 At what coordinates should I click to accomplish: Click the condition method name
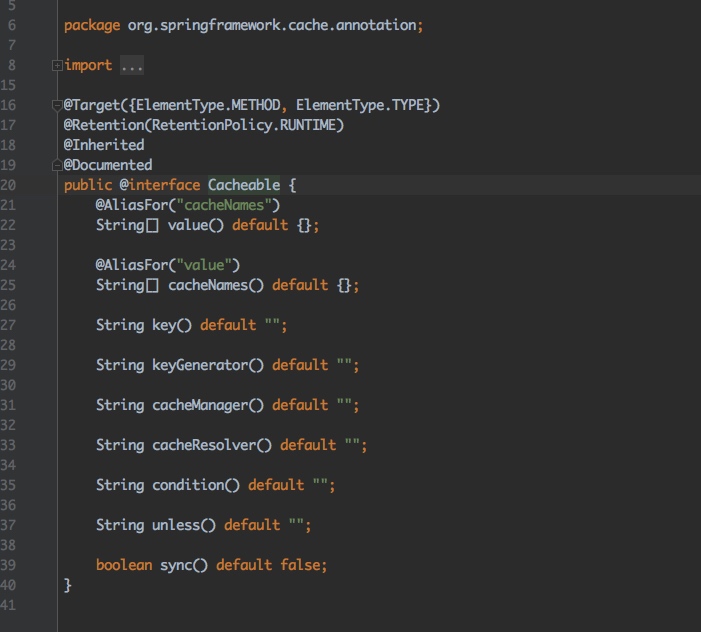[x=187, y=485]
